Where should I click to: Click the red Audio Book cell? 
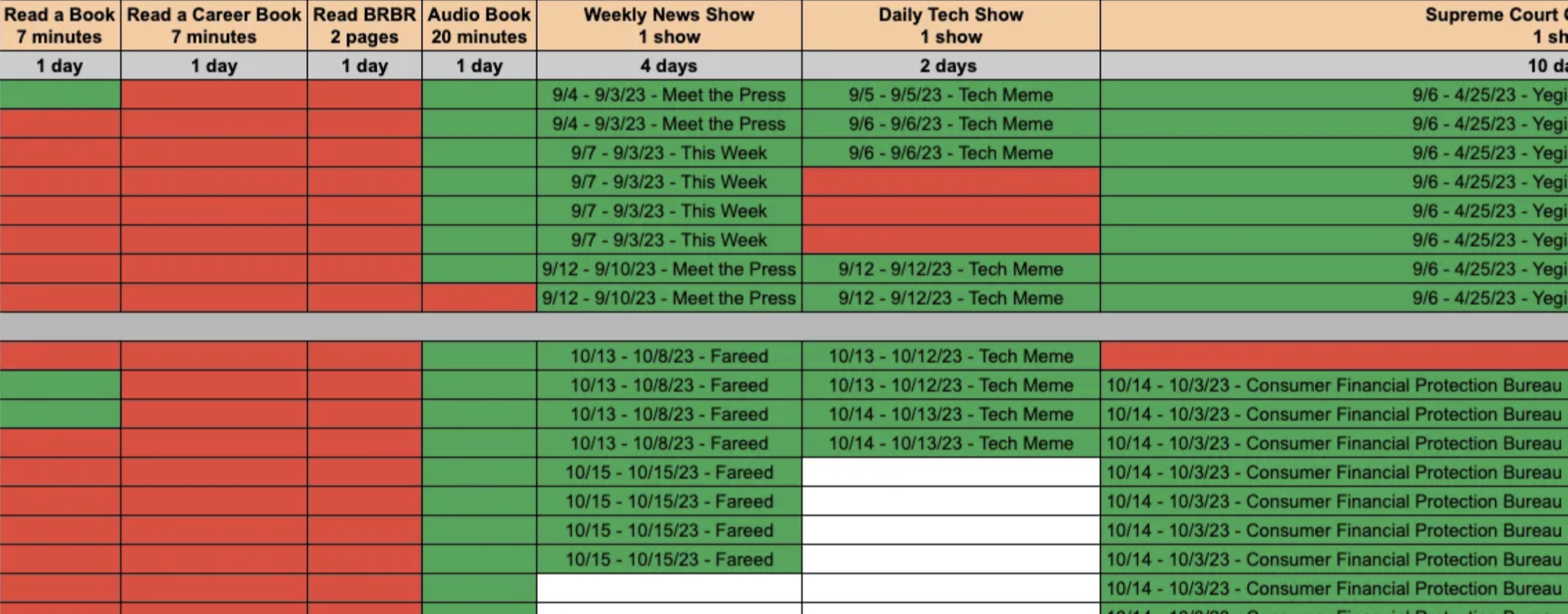click(479, 298)
